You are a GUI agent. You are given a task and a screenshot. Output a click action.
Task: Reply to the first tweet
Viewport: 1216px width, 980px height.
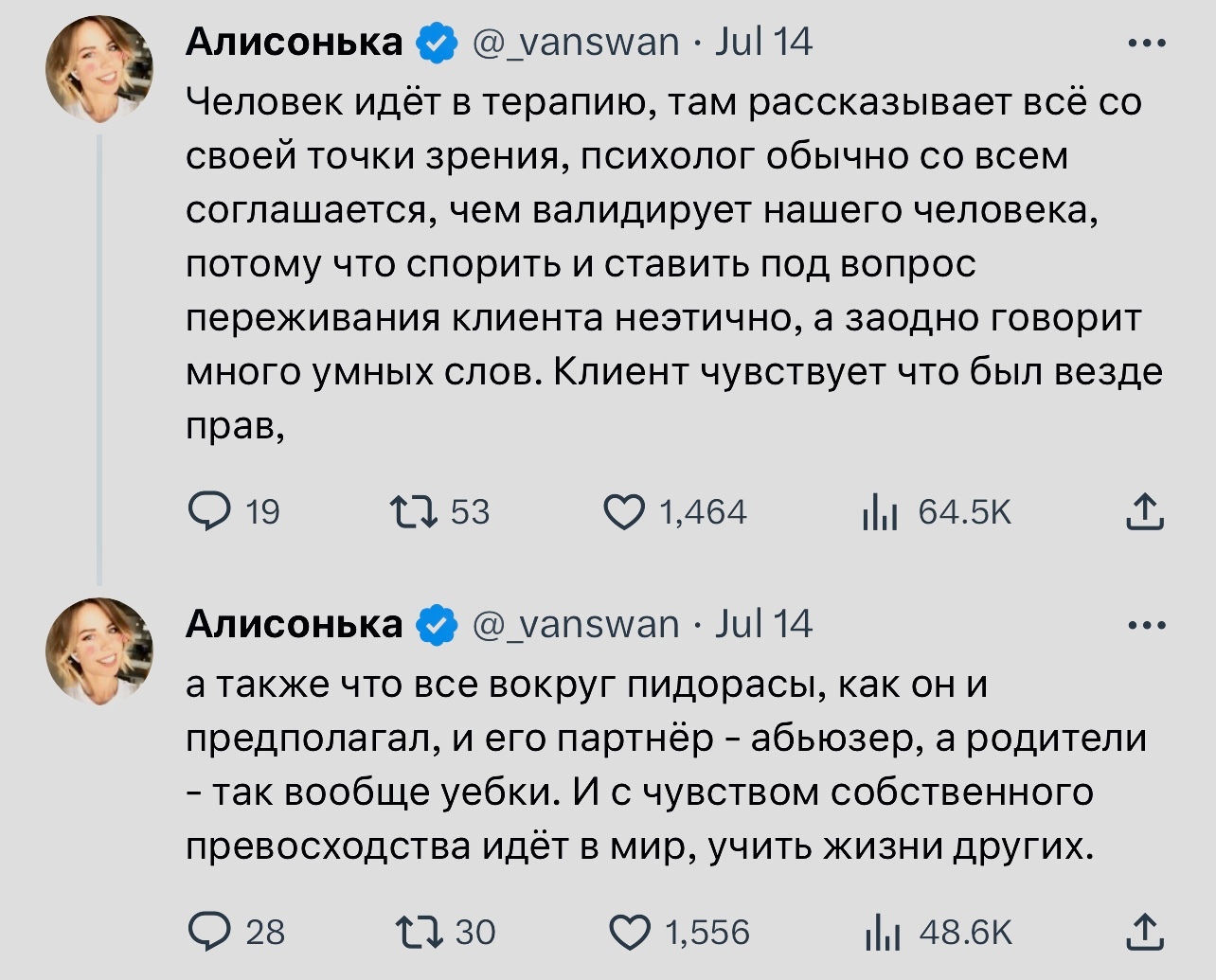209,512
